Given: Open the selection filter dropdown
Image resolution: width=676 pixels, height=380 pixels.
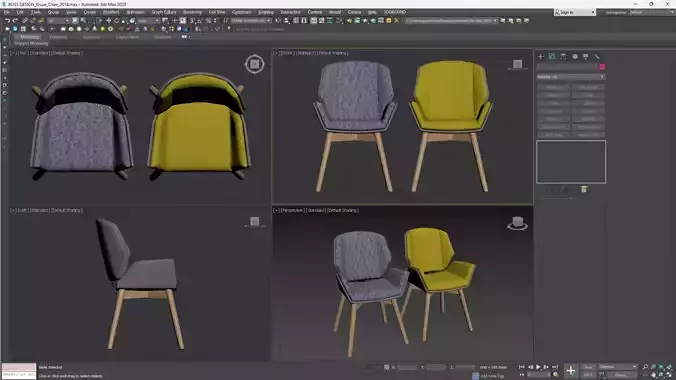Looking at the screenshot, I should click(x=58, y=21).
